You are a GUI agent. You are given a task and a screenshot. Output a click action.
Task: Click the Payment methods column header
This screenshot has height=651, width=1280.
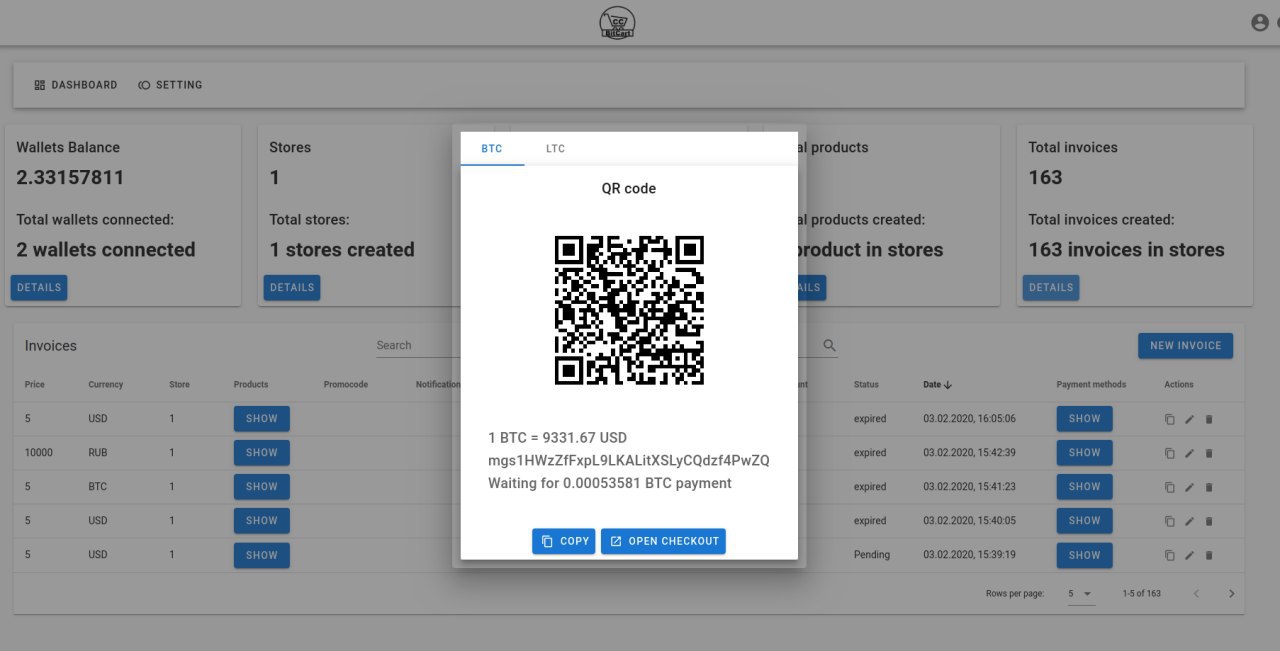tap(1091, 384)
